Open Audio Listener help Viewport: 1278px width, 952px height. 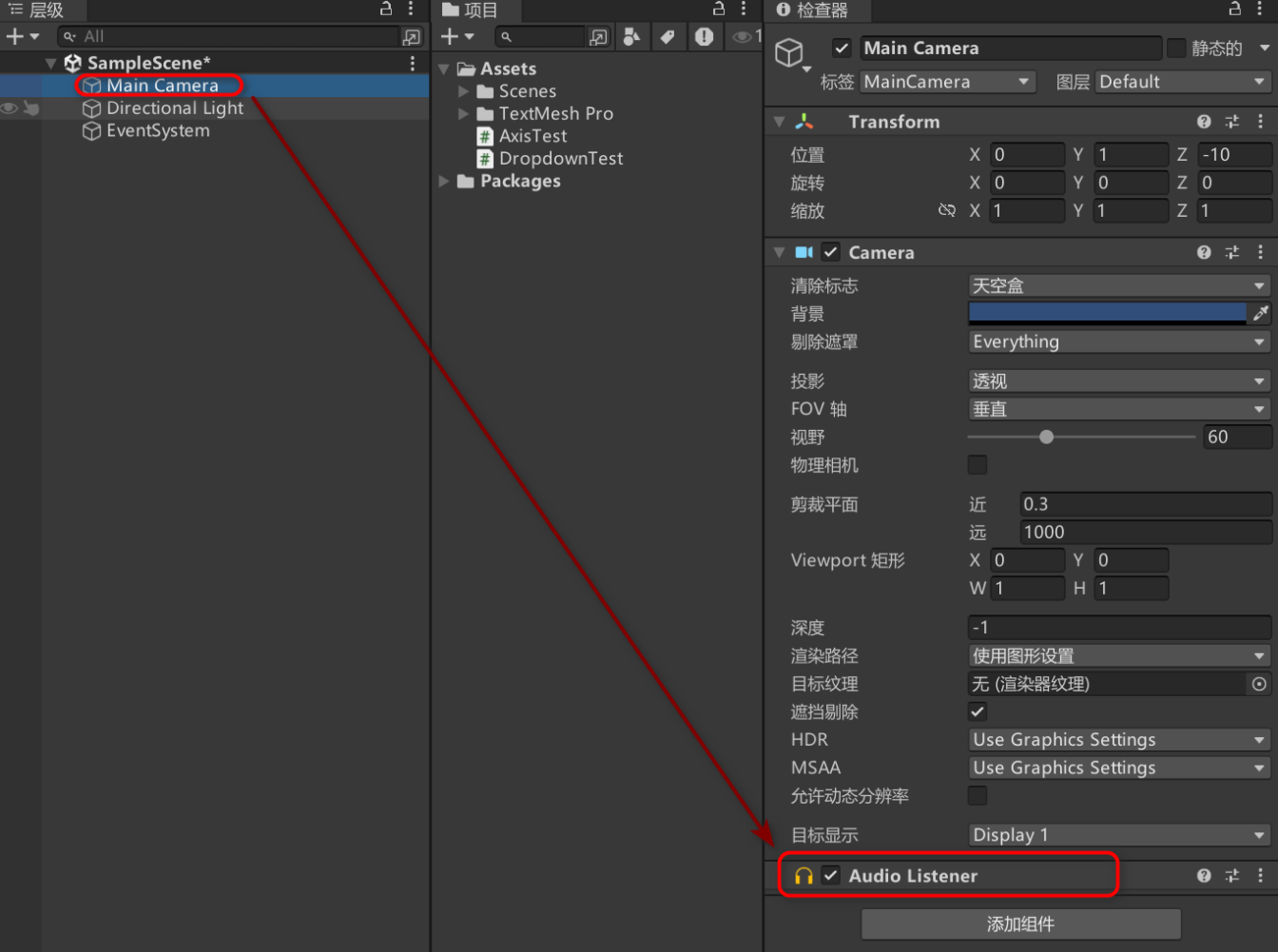(x=1204, y=876)
